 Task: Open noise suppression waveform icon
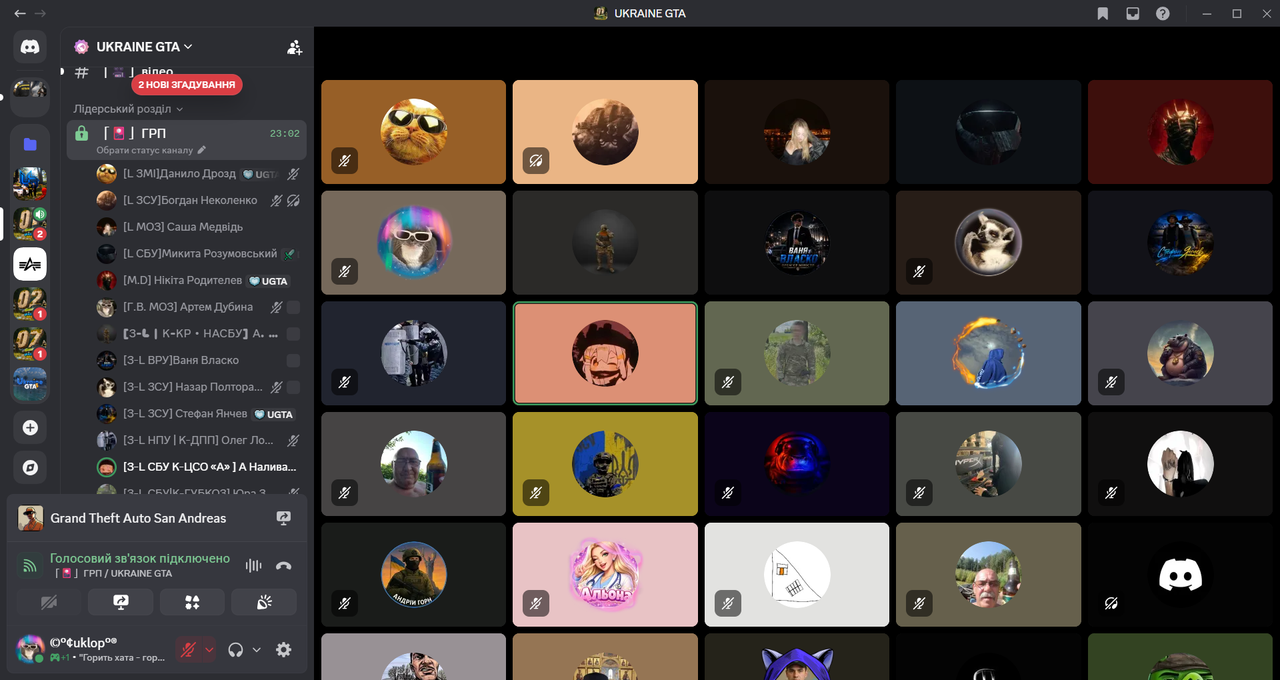pyautogui.click(x=254, y=565)
